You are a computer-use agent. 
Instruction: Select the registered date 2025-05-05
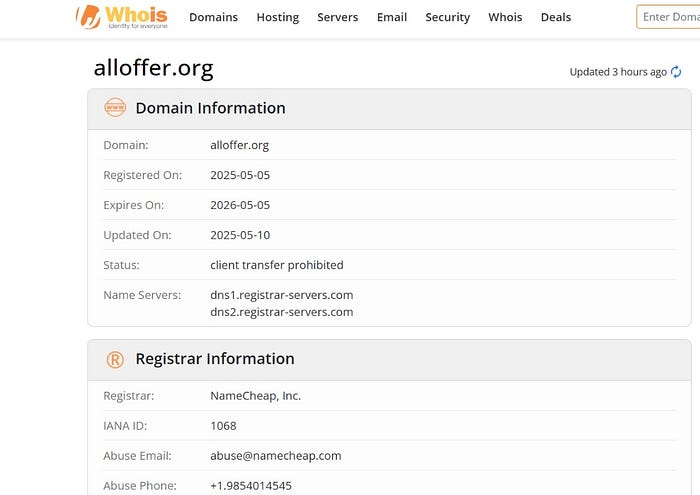pos(240,175)
